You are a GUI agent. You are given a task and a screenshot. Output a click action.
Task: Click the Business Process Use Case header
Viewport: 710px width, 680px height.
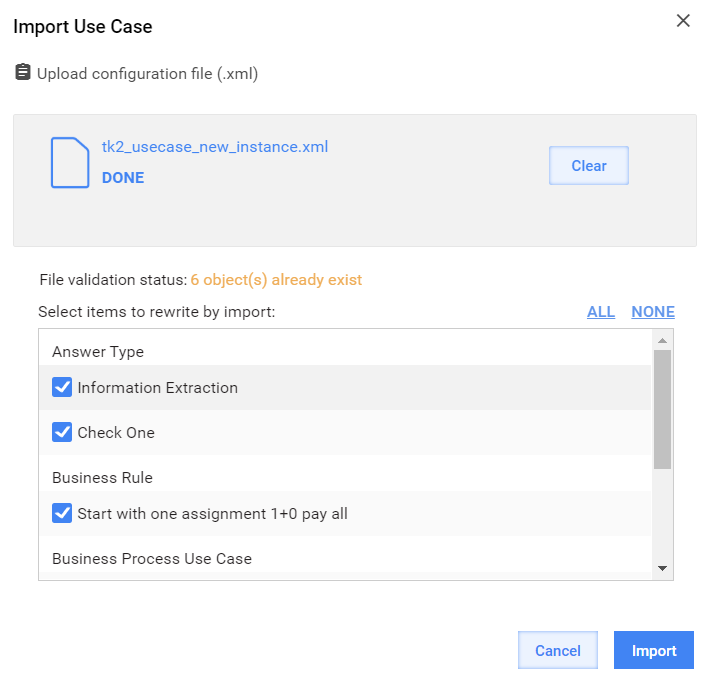click(152, 559)
